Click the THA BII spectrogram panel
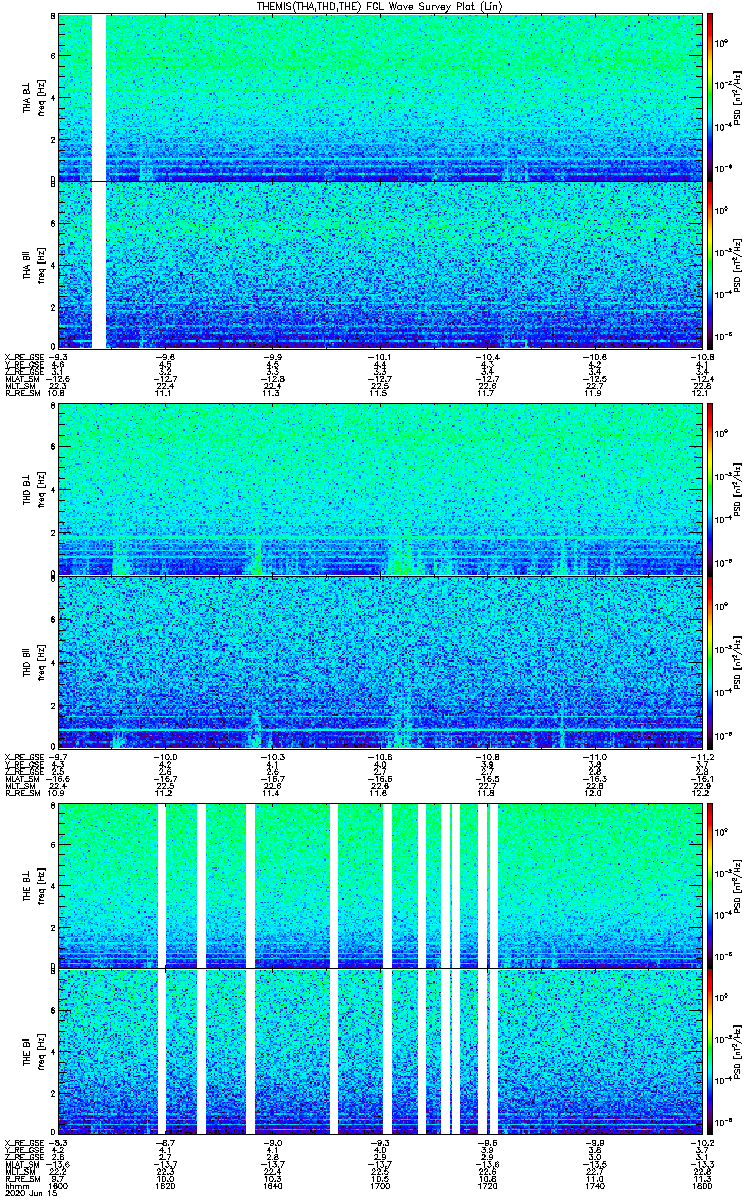Image resolution: width=750 pixels, height=1200 pixels. click(x=380, y=264)
